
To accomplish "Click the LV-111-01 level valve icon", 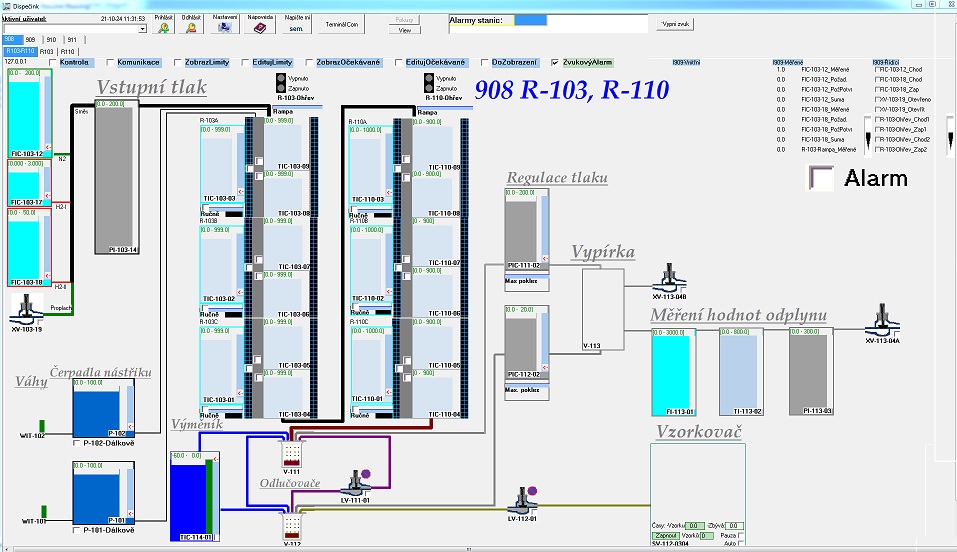I will pyautogui.click(x=356, y=481).
